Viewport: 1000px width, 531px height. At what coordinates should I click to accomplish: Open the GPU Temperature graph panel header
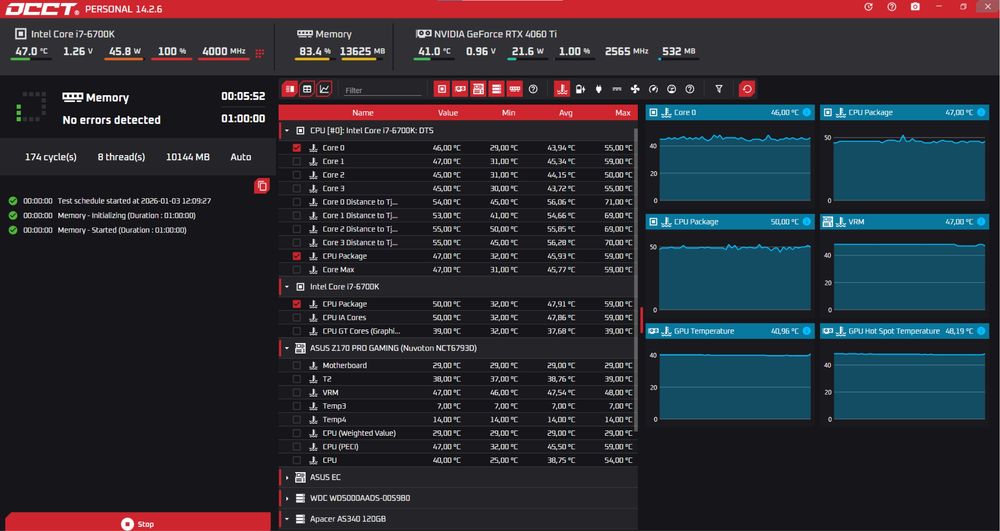(x=730, y=331)
